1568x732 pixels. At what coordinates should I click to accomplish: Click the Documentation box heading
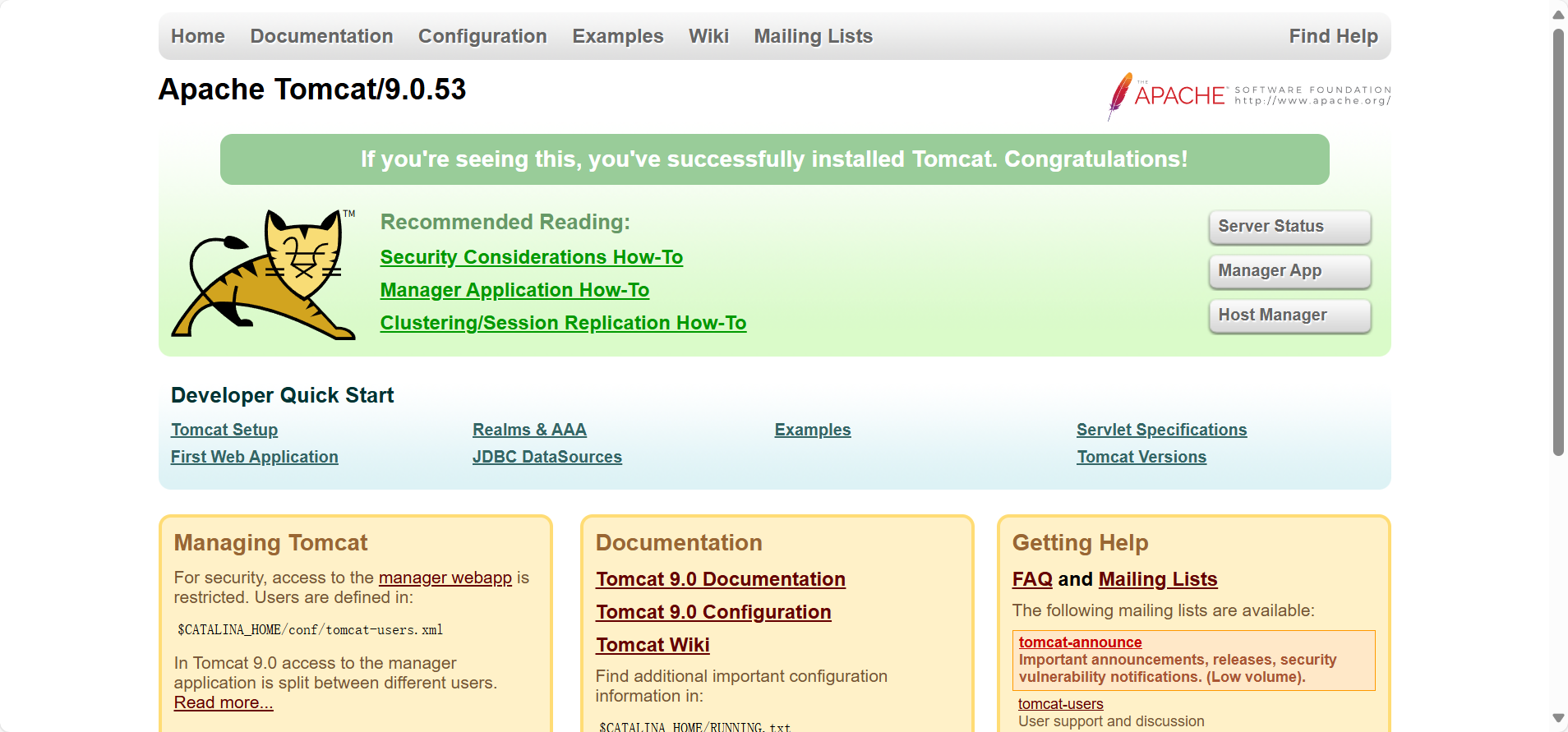[679, 543]
